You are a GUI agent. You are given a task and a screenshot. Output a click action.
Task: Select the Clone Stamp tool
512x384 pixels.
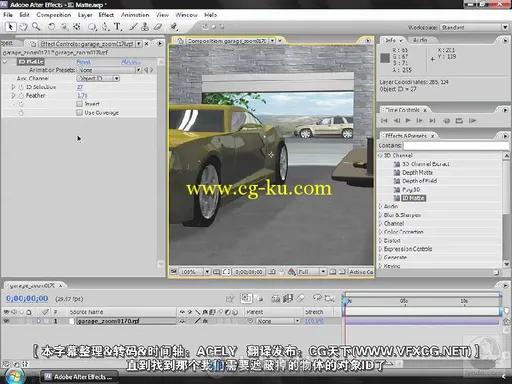[145, 27]
